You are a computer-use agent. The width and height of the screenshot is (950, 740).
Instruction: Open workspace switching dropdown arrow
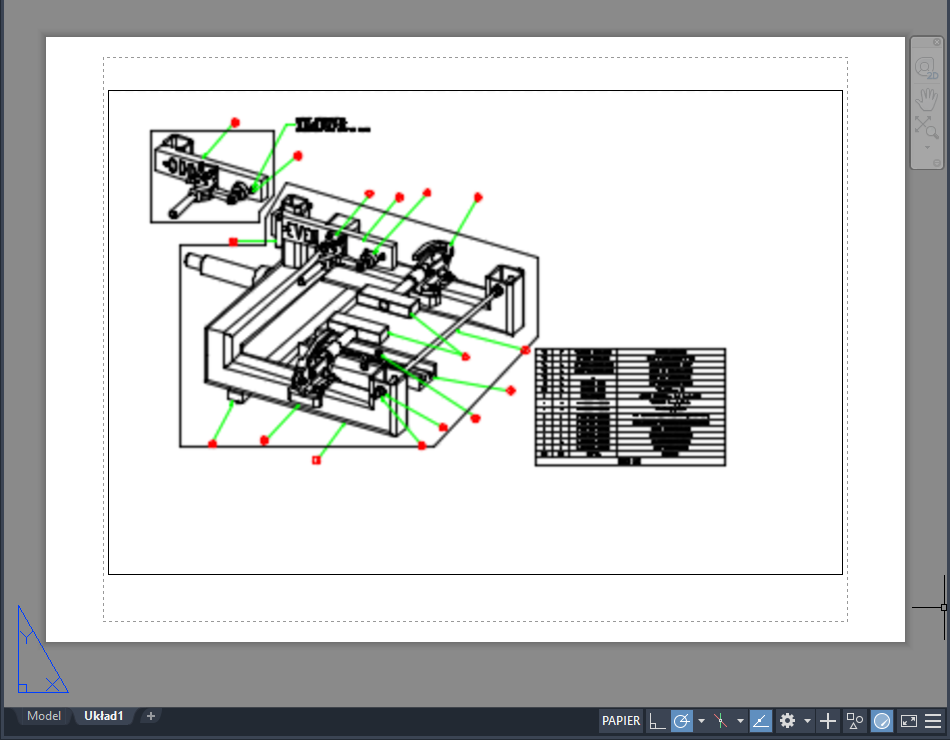click(807, 721)
